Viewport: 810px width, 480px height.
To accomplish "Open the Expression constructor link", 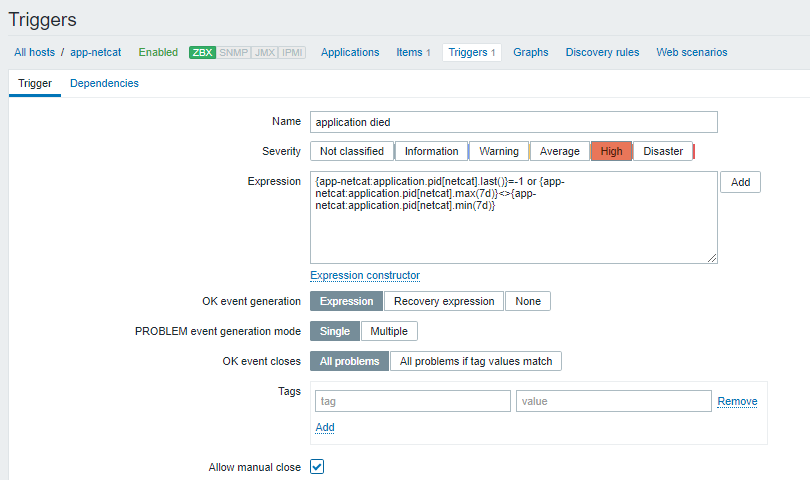I will pyautogui.click(x=365, y=275).
